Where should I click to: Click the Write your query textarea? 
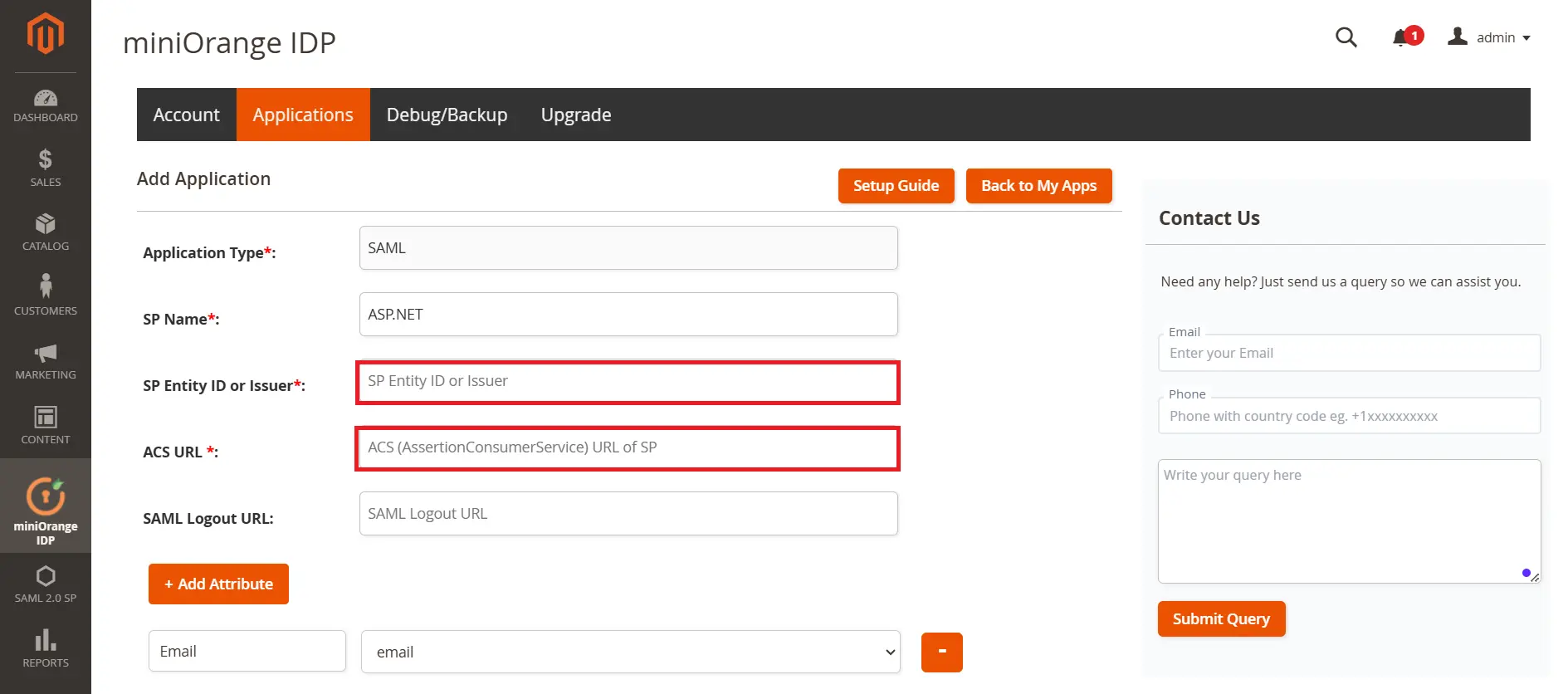pos(1349,521)
